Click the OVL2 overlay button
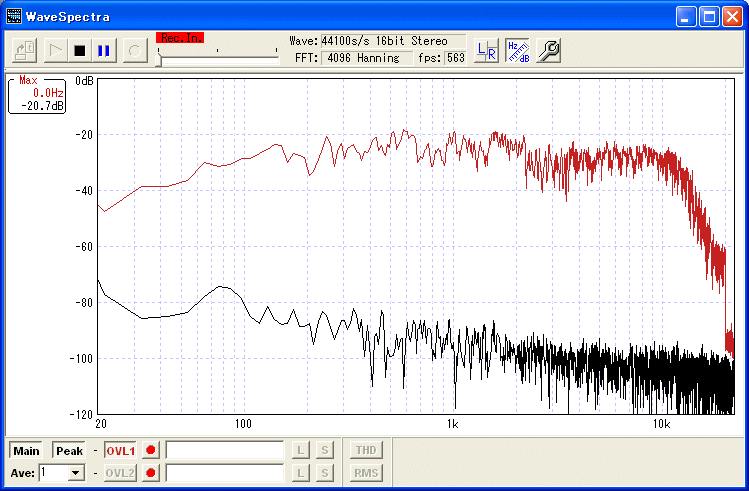 tap(120, 473)
